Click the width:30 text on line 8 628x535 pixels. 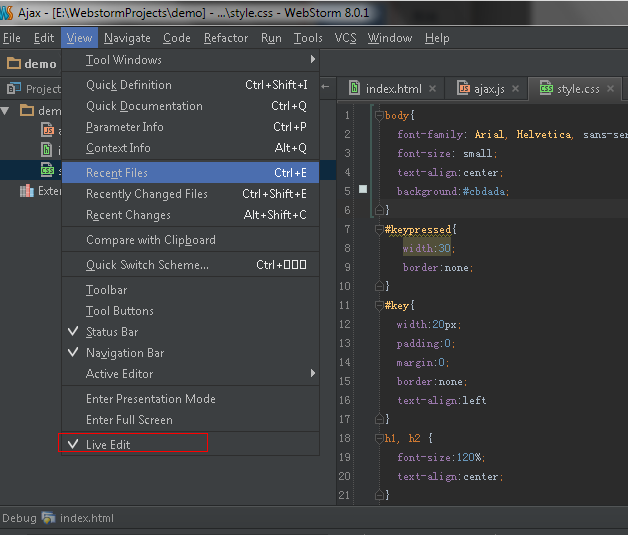pos(427,248)
